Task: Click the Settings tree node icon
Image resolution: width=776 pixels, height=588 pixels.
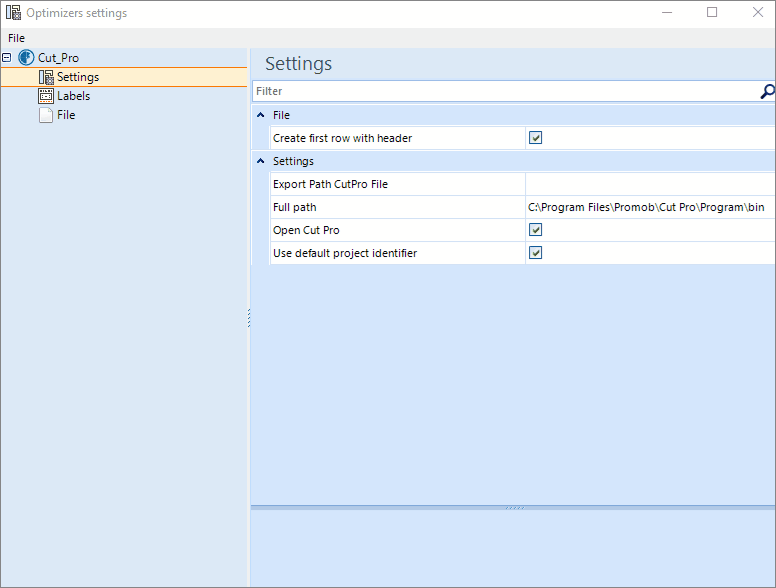Action: point(46,77)
